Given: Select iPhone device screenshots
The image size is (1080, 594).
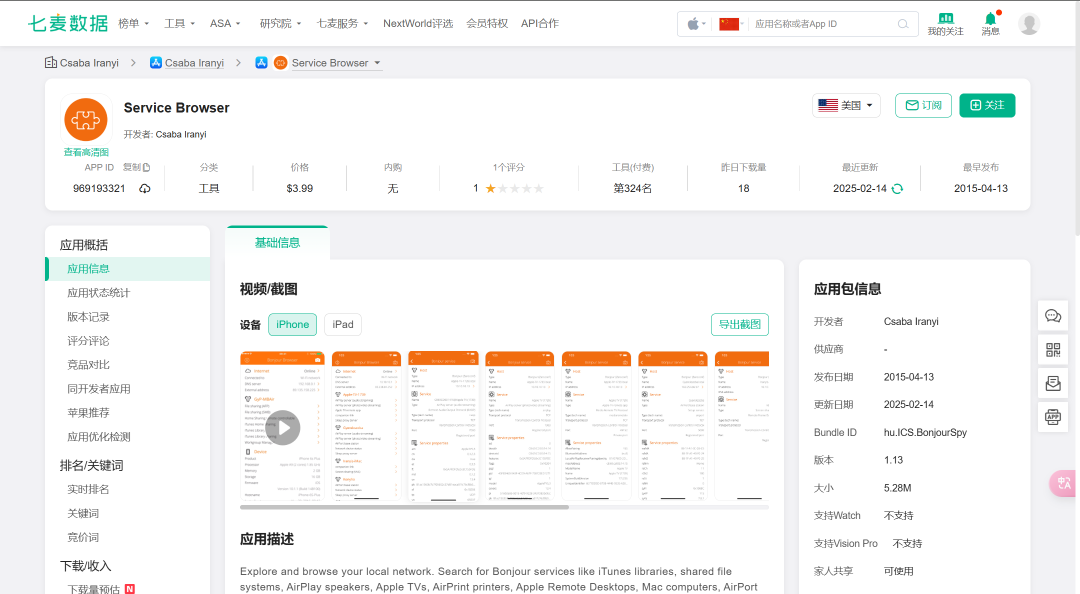Looking at the screenshot, I should pyautogui.click(x=292, y=325).
